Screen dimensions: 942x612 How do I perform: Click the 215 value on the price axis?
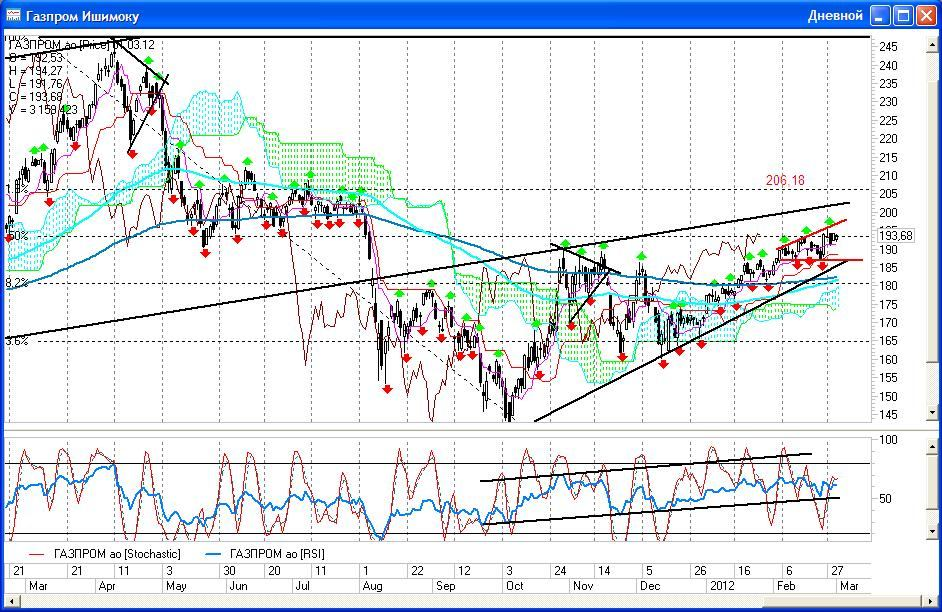pyautogui.click(x=888, y=157)
